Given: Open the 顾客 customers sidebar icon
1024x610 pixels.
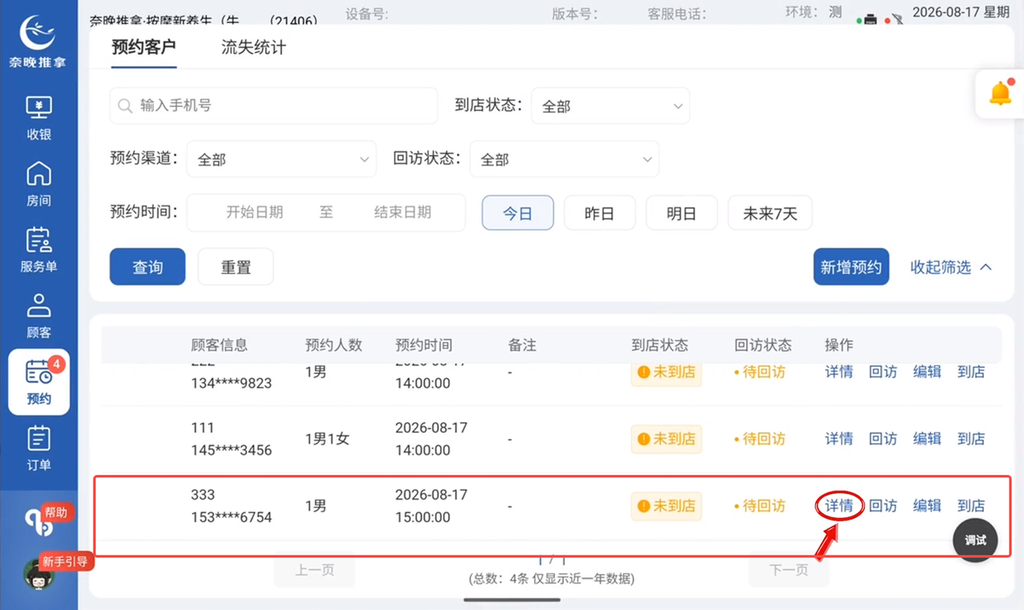Looking at the screenshot, I should point(39,315).
